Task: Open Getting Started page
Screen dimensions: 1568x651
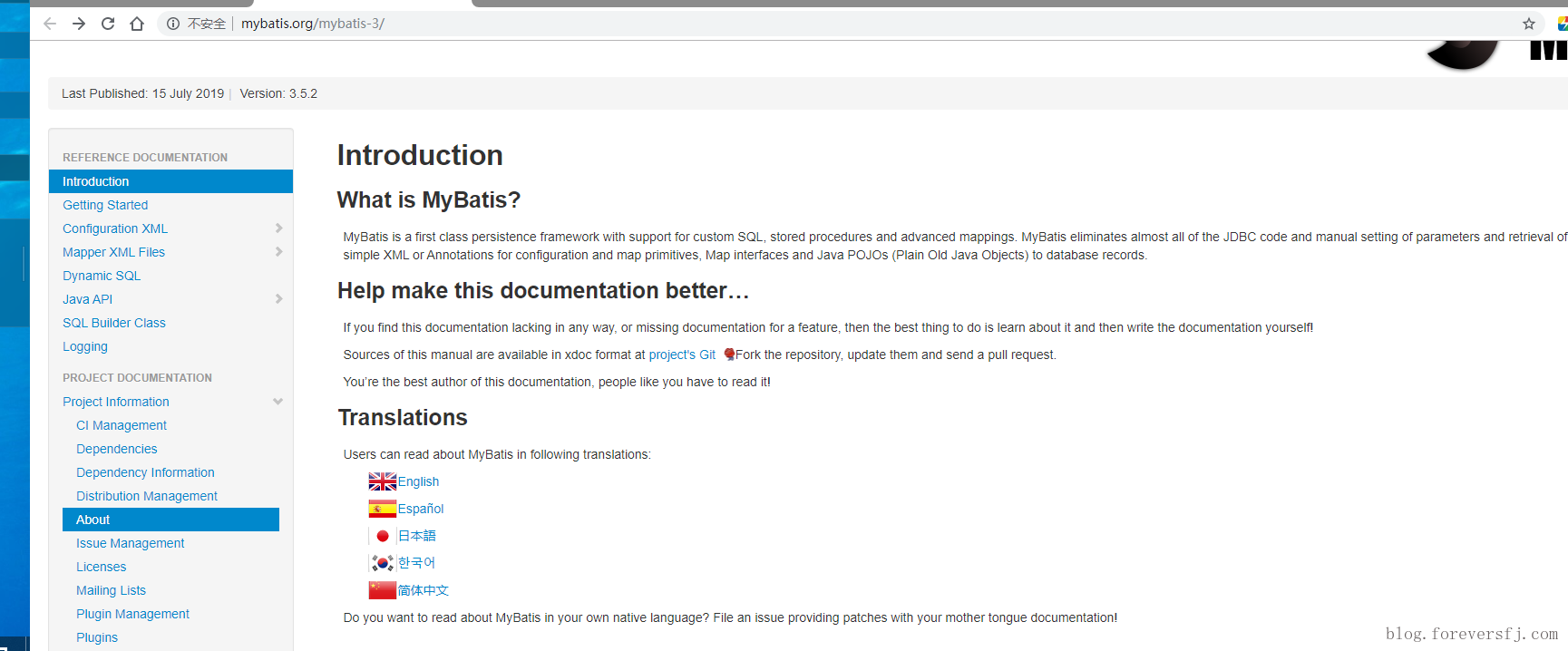Action: (105, 205)
